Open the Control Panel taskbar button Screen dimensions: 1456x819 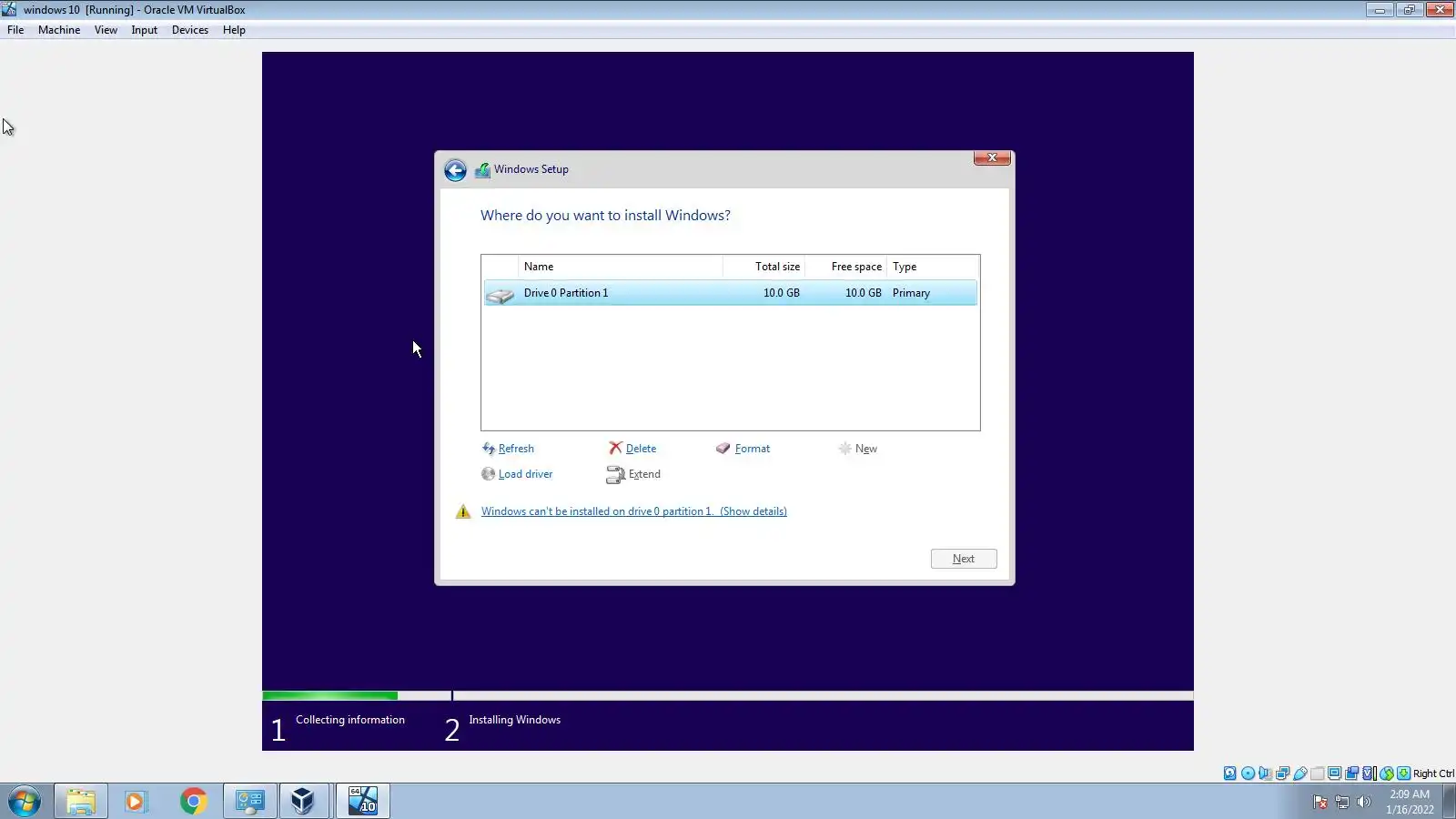pyautogui.click(x=250, y=802)
